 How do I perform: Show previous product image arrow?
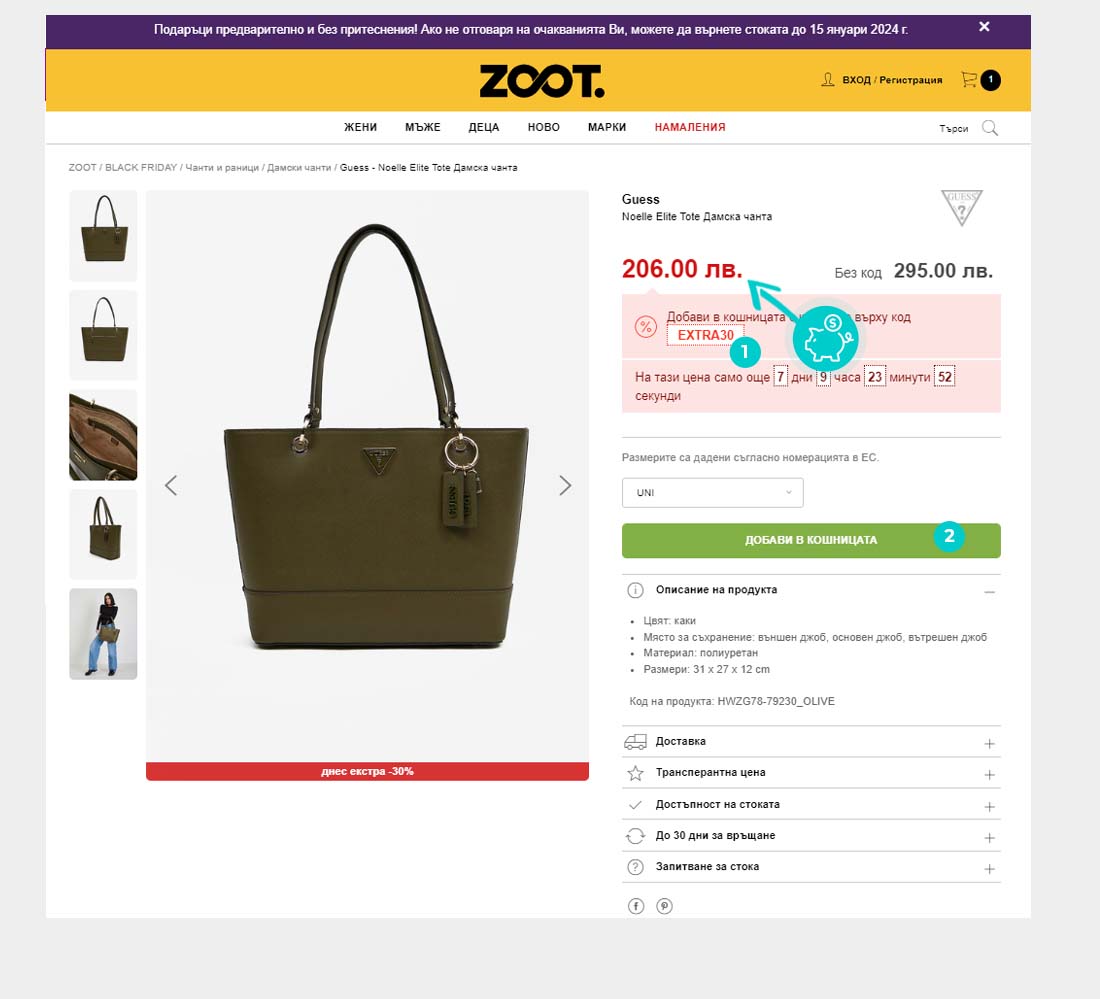point(170,485)
